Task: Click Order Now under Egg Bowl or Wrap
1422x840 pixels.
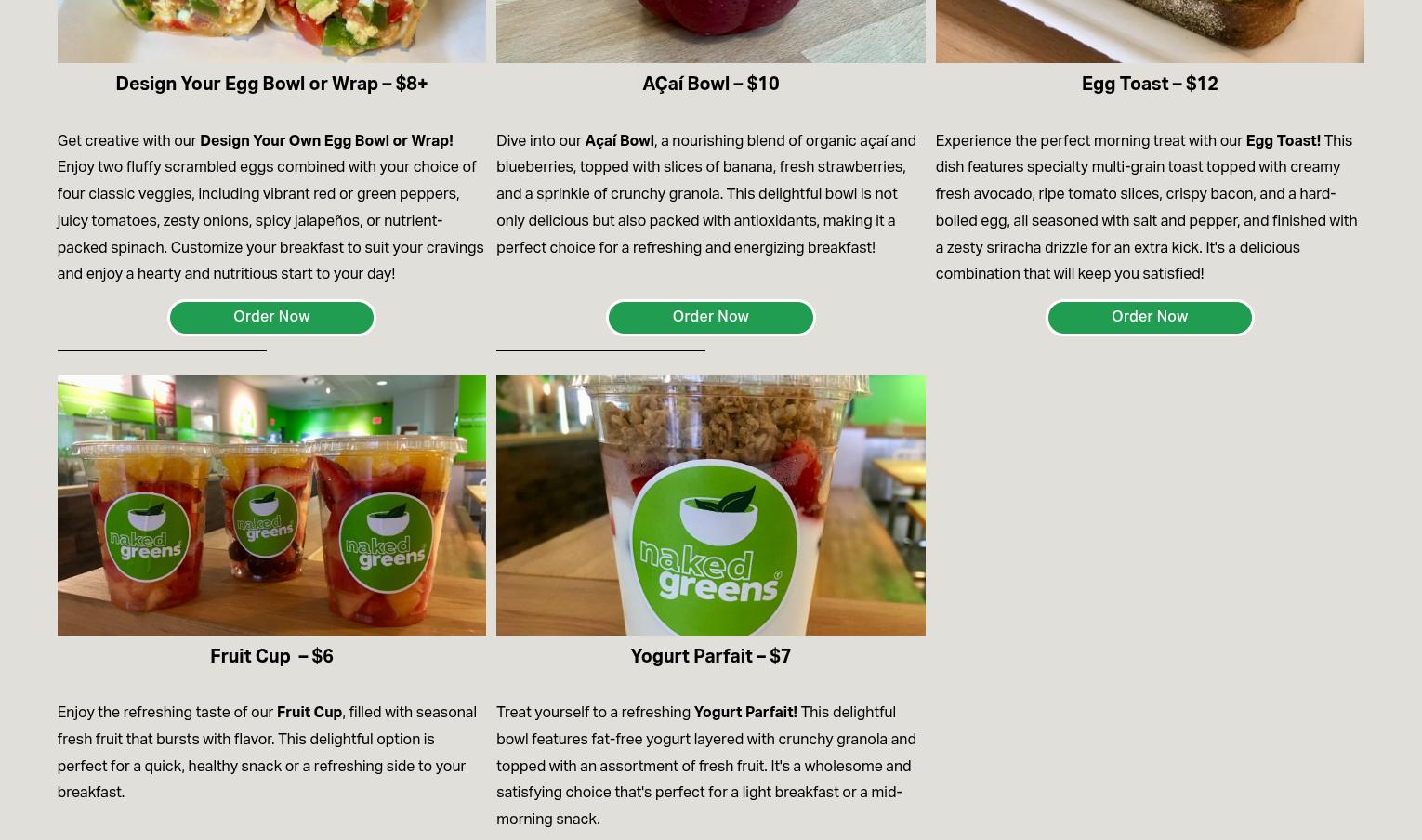Action: pyautogui.click(x=271, y=318)
